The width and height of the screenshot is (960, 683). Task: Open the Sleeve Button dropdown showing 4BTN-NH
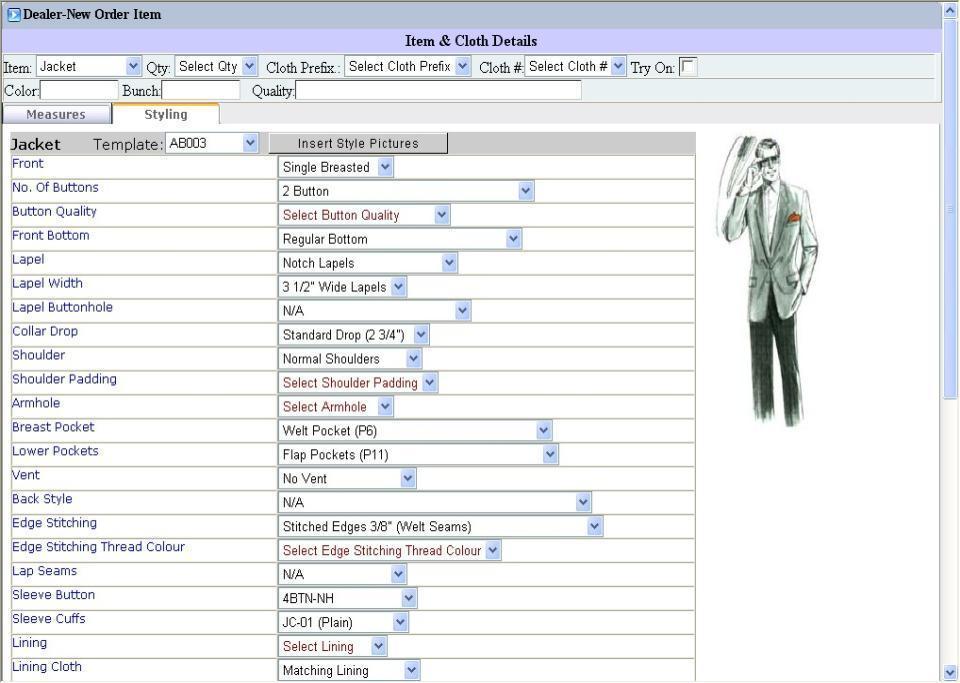click(348, 597)
